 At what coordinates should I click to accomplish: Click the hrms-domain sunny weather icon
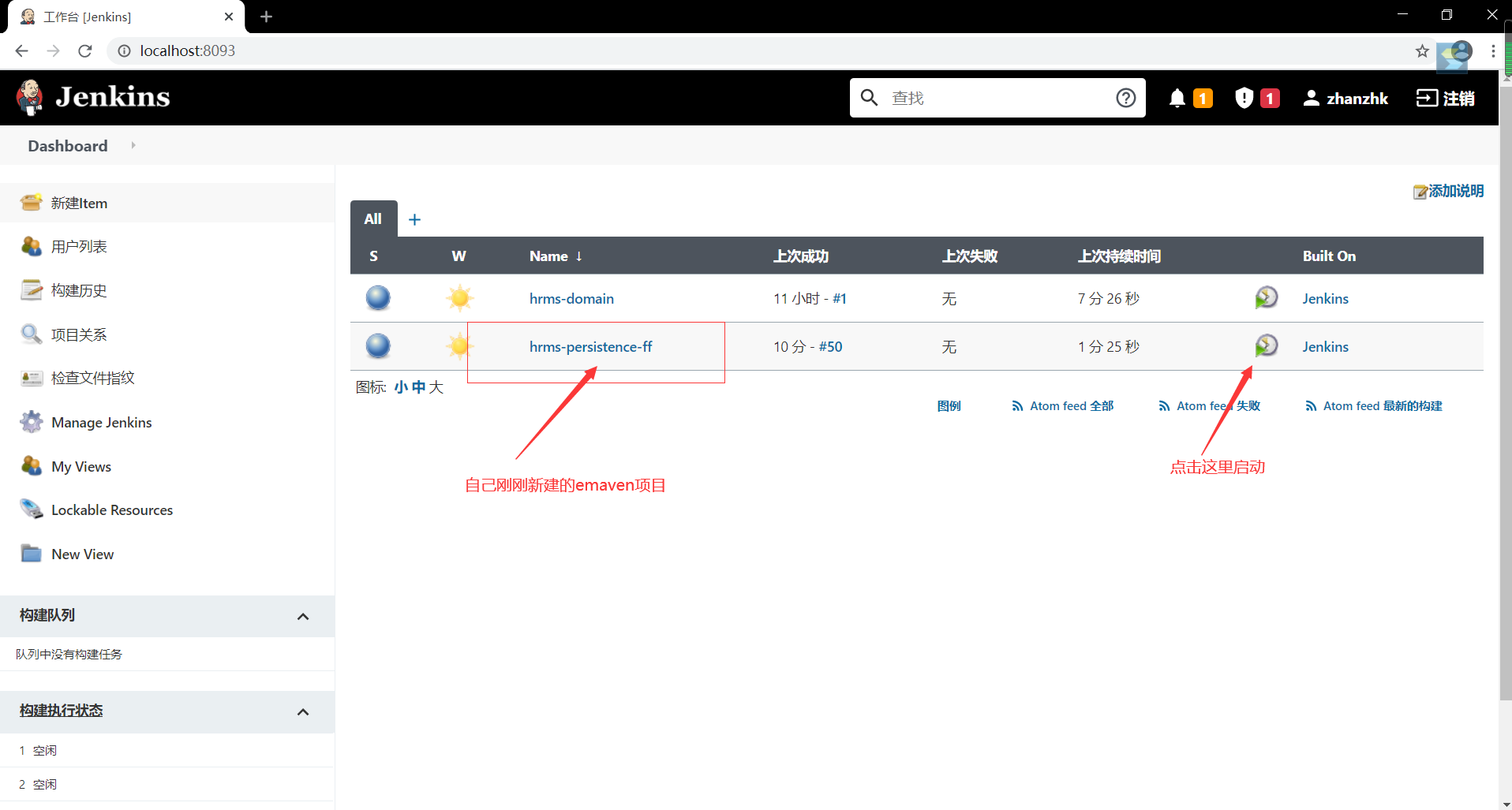[459, 298]
